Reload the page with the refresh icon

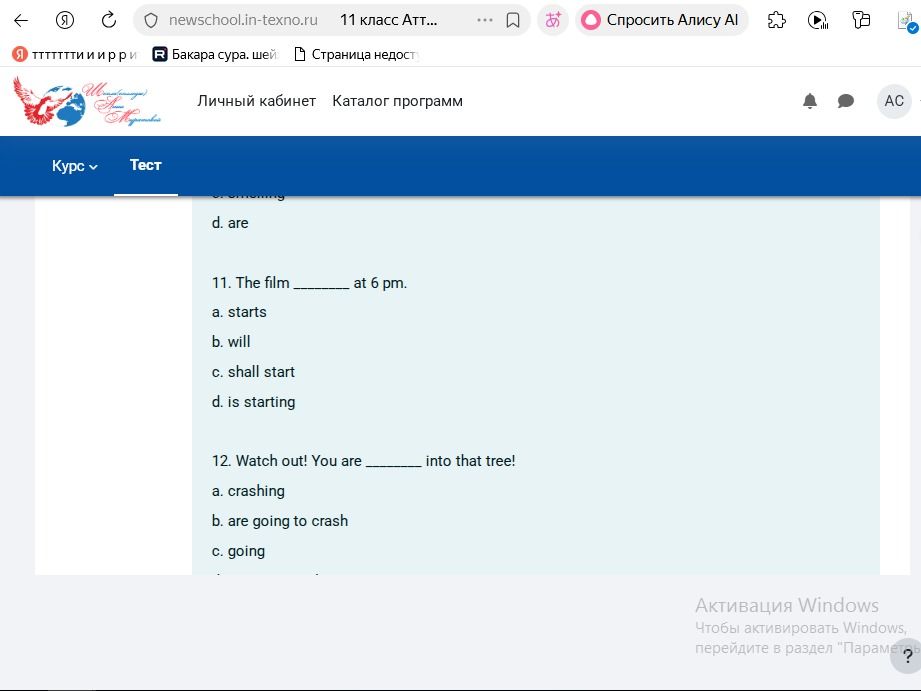109,21
